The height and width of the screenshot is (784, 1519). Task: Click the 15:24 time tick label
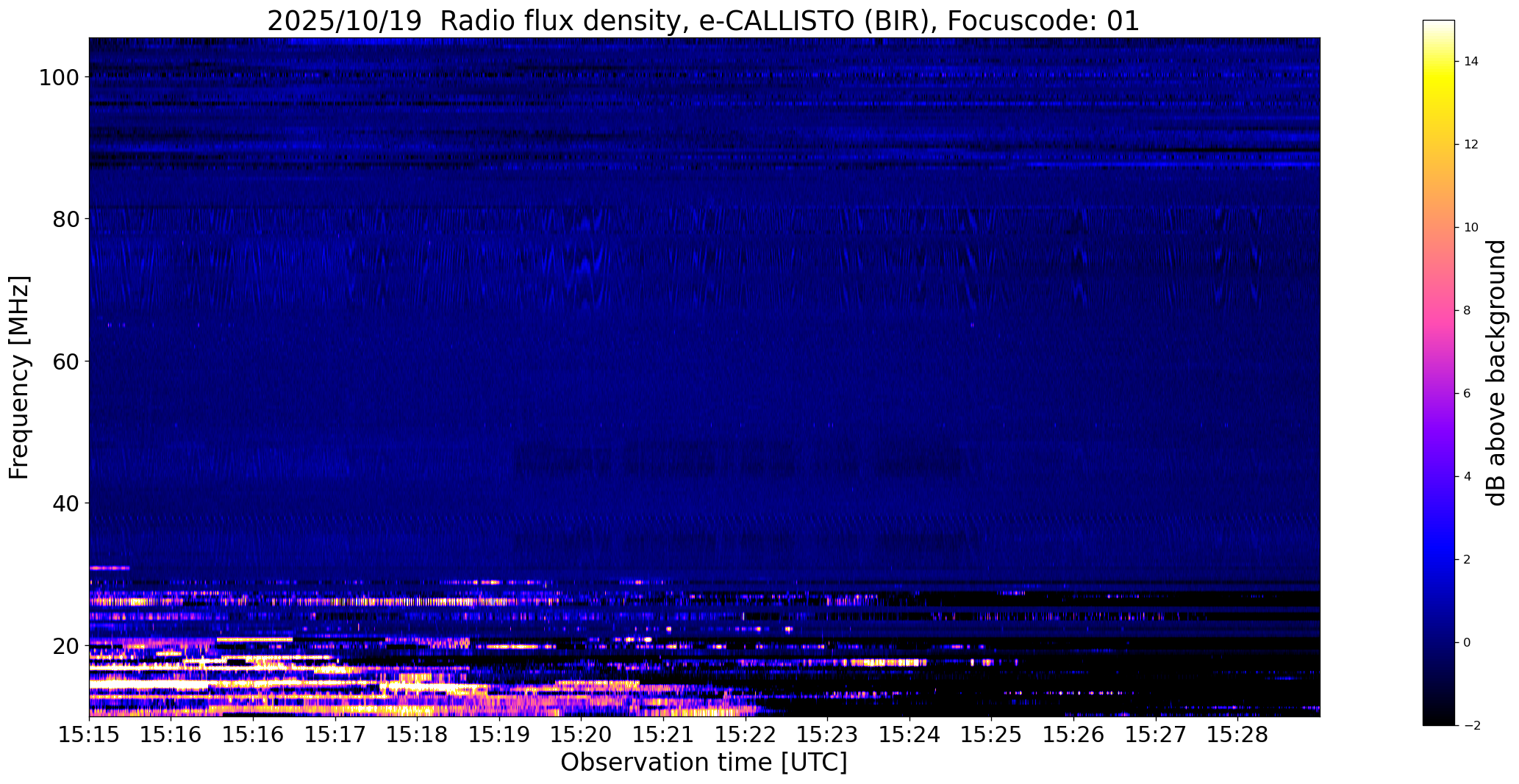point(910,734)
